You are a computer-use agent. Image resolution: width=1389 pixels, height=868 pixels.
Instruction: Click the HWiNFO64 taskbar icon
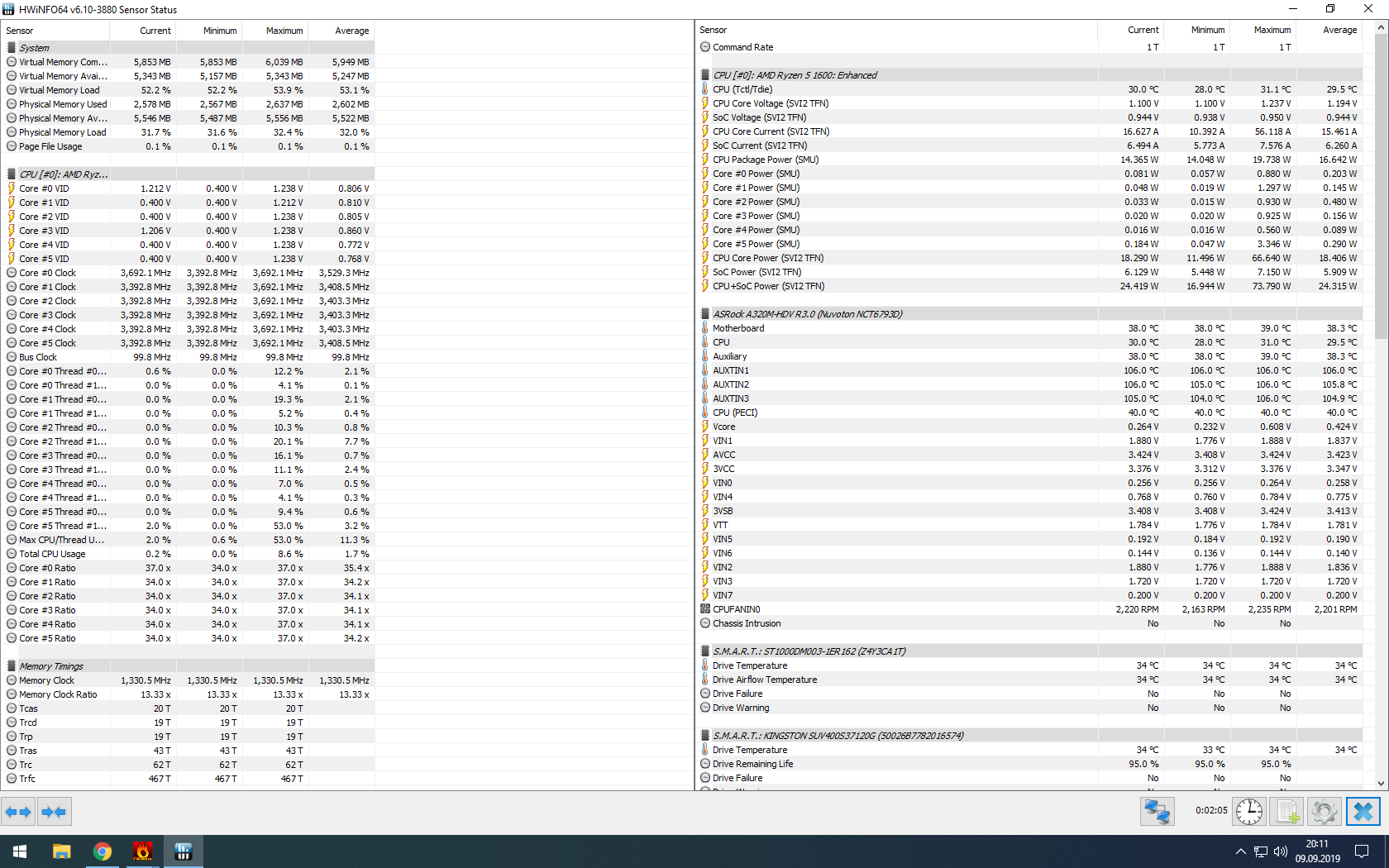tap(184, 851)
